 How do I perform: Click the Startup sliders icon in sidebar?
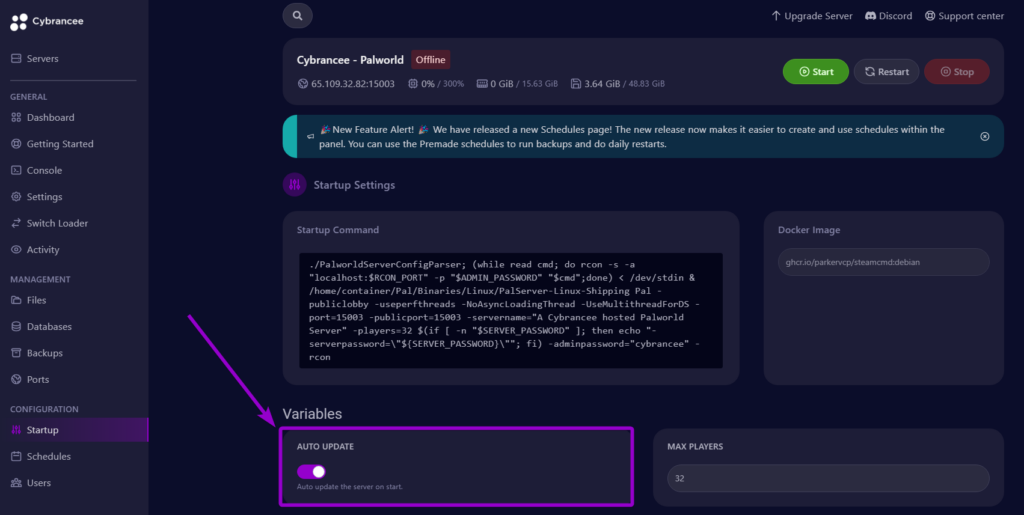16,430
